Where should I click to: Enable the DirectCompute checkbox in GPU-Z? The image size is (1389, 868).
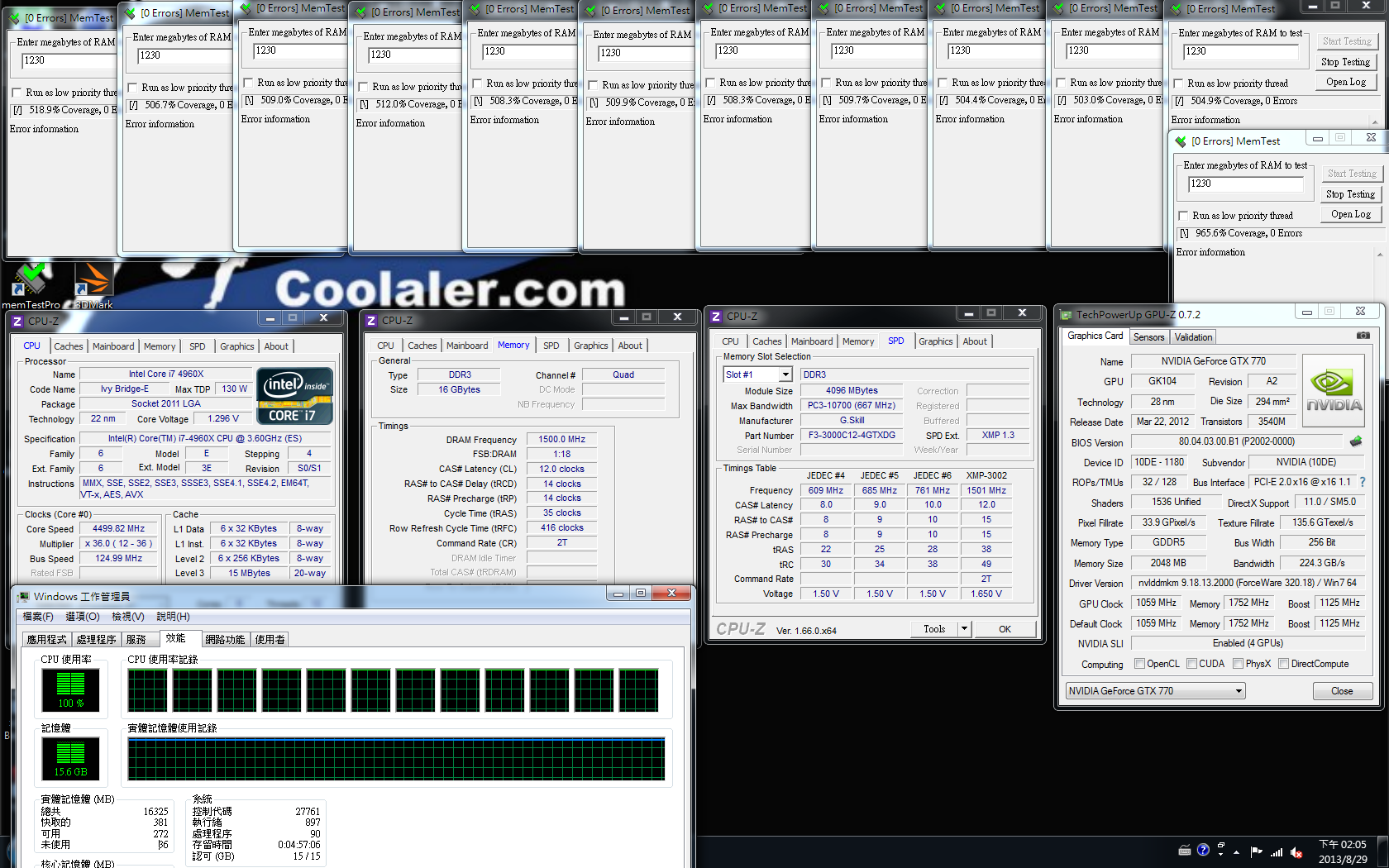click(x=1284, y=664)
